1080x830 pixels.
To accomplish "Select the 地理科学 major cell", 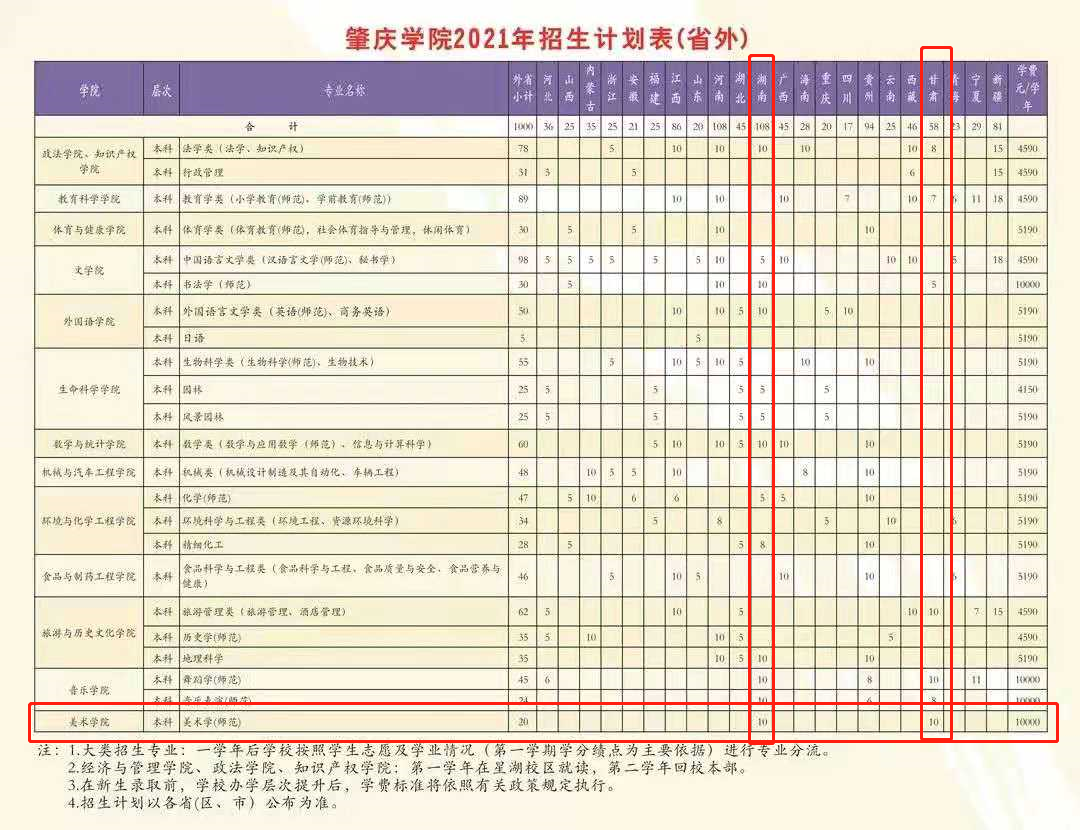I will click(x=203, y=658).
